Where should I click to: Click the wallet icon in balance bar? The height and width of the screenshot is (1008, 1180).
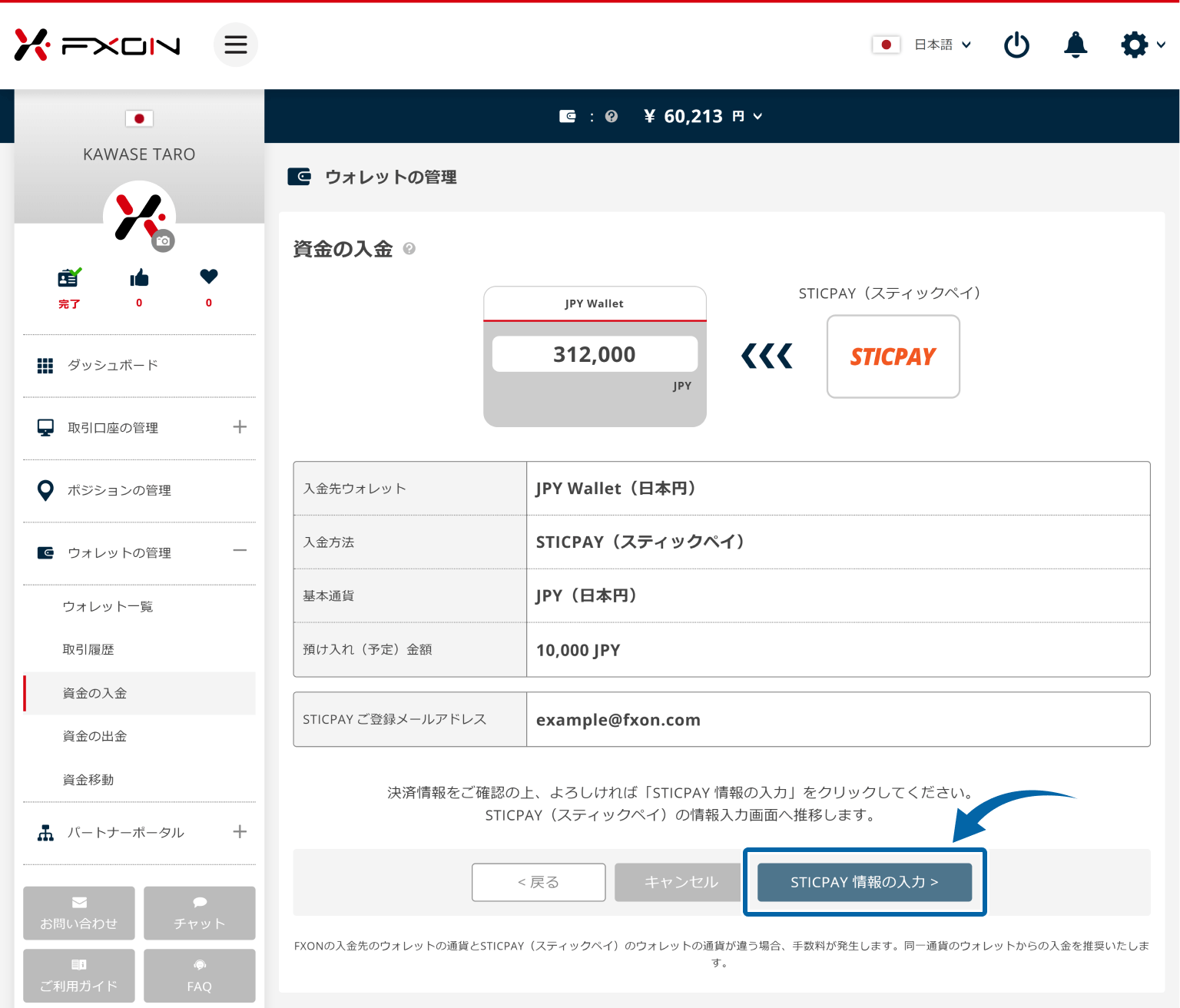568,116
